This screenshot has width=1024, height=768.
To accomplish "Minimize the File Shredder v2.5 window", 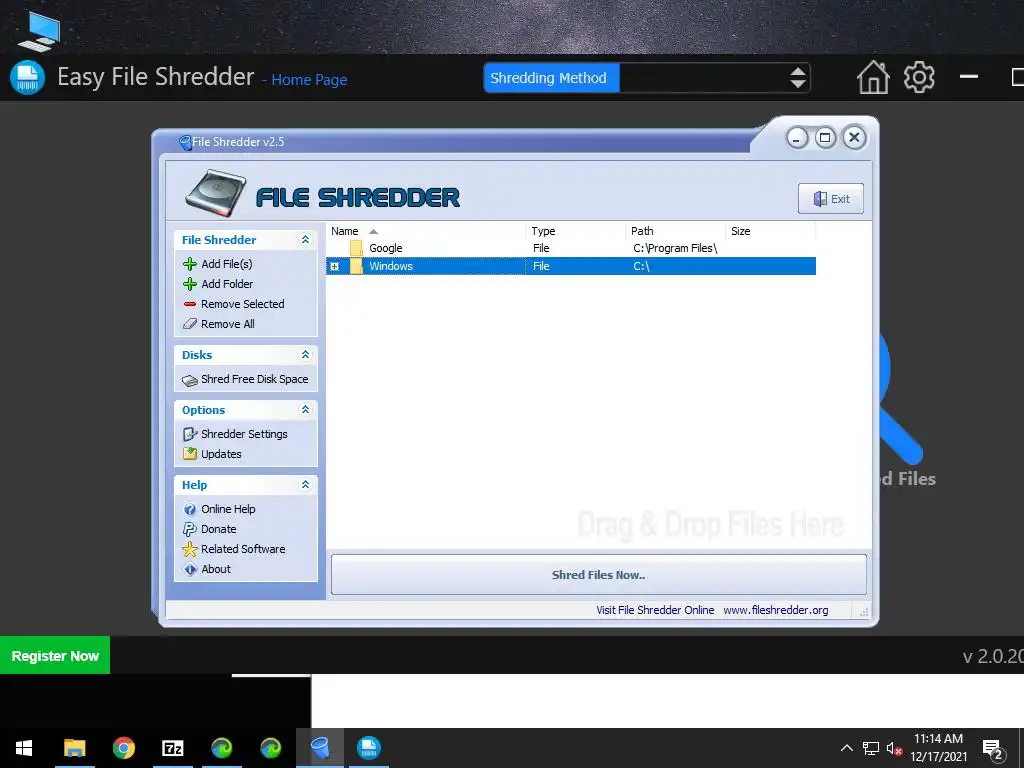I will [x=797, y=138].
